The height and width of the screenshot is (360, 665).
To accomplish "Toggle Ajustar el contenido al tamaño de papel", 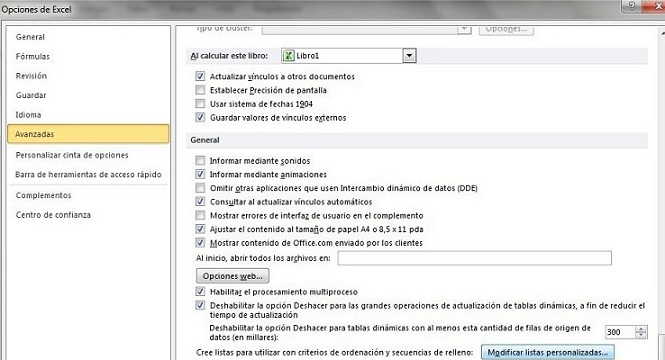I will [x=200, y=229].
